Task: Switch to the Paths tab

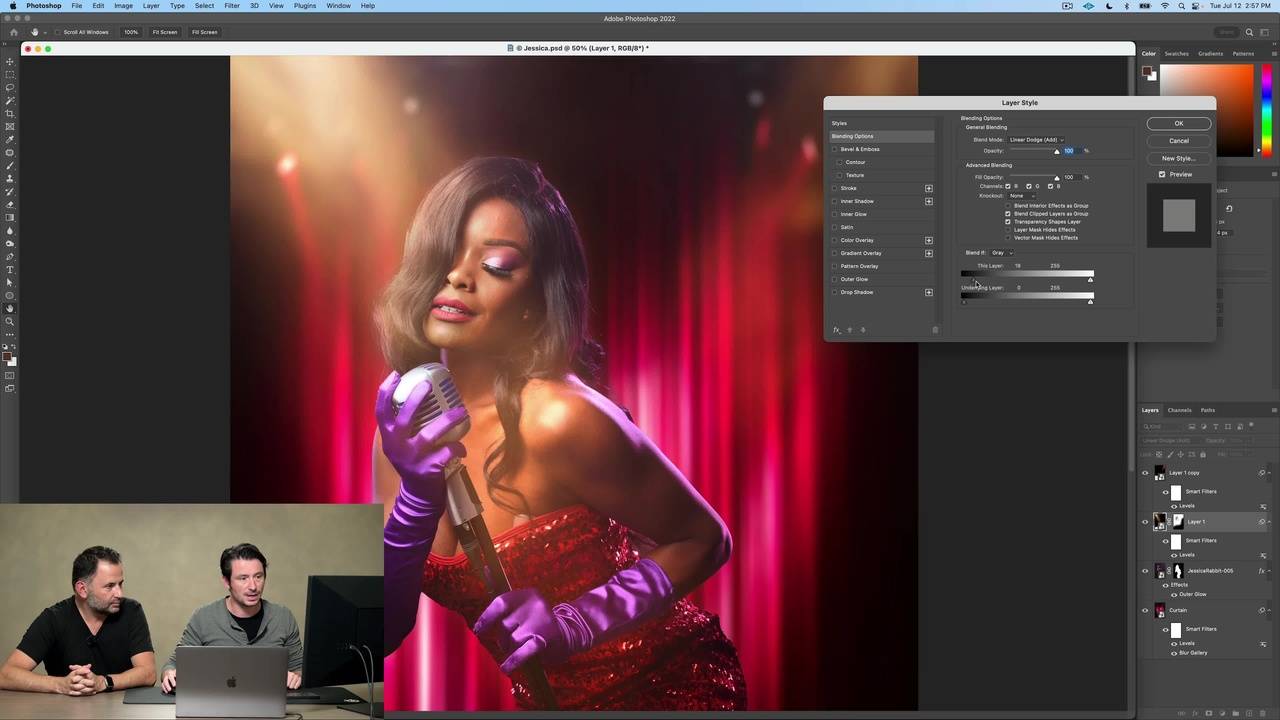Action: pos(1208,410)
